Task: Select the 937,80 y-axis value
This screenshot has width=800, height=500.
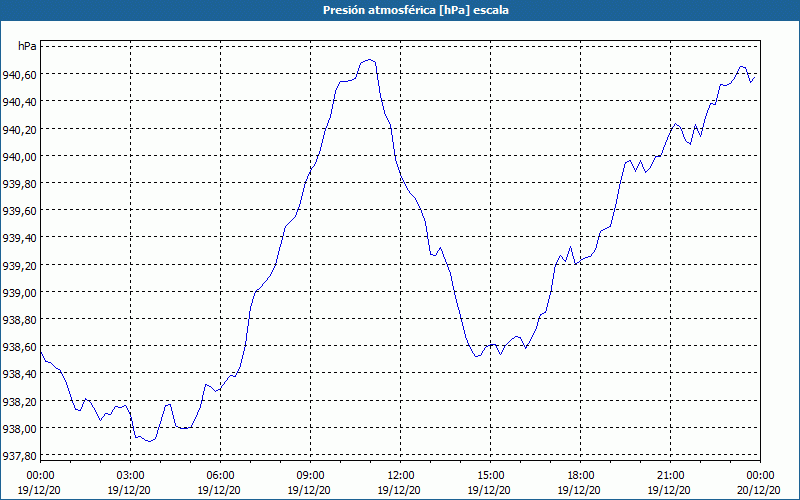Action: (x=19, y=456)
